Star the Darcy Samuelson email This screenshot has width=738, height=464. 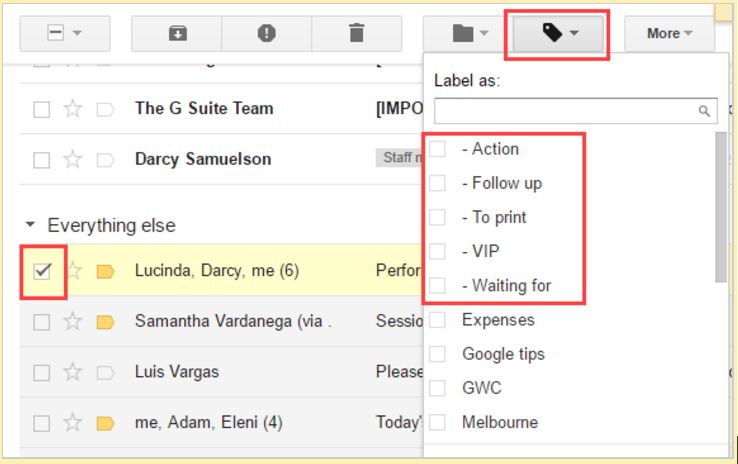click(72, 160)
